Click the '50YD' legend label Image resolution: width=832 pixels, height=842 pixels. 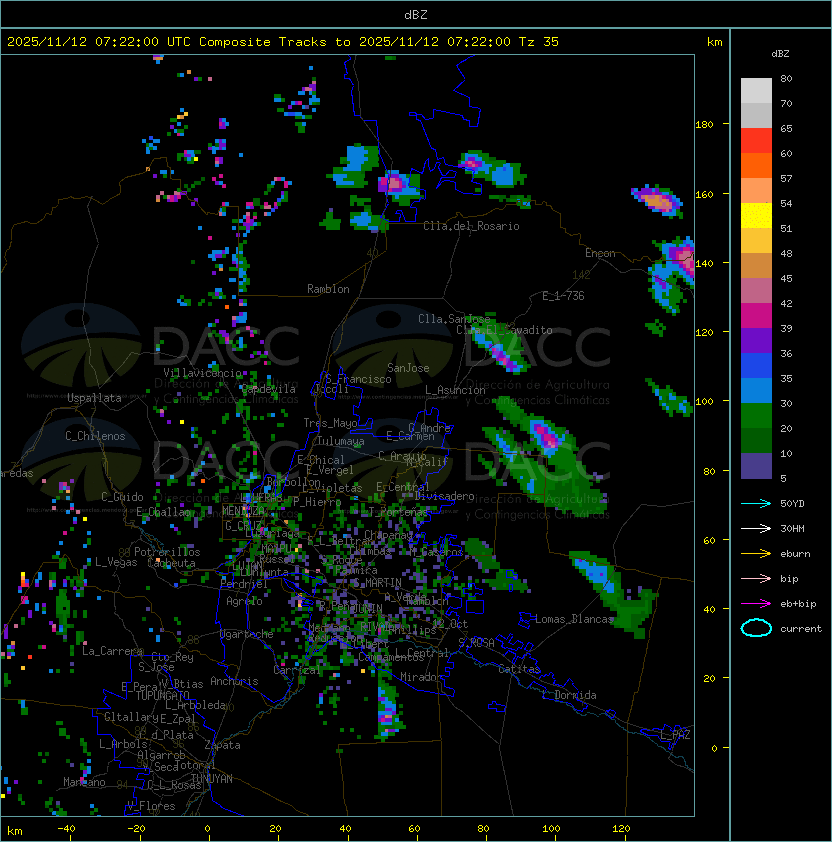[x=792, y=503]
